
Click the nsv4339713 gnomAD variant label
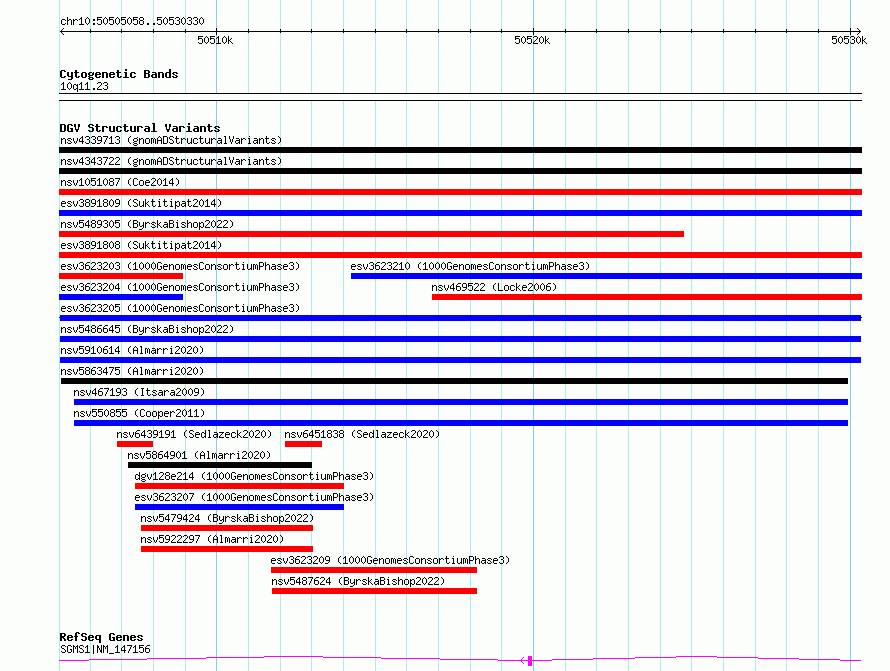click(171, 140)
